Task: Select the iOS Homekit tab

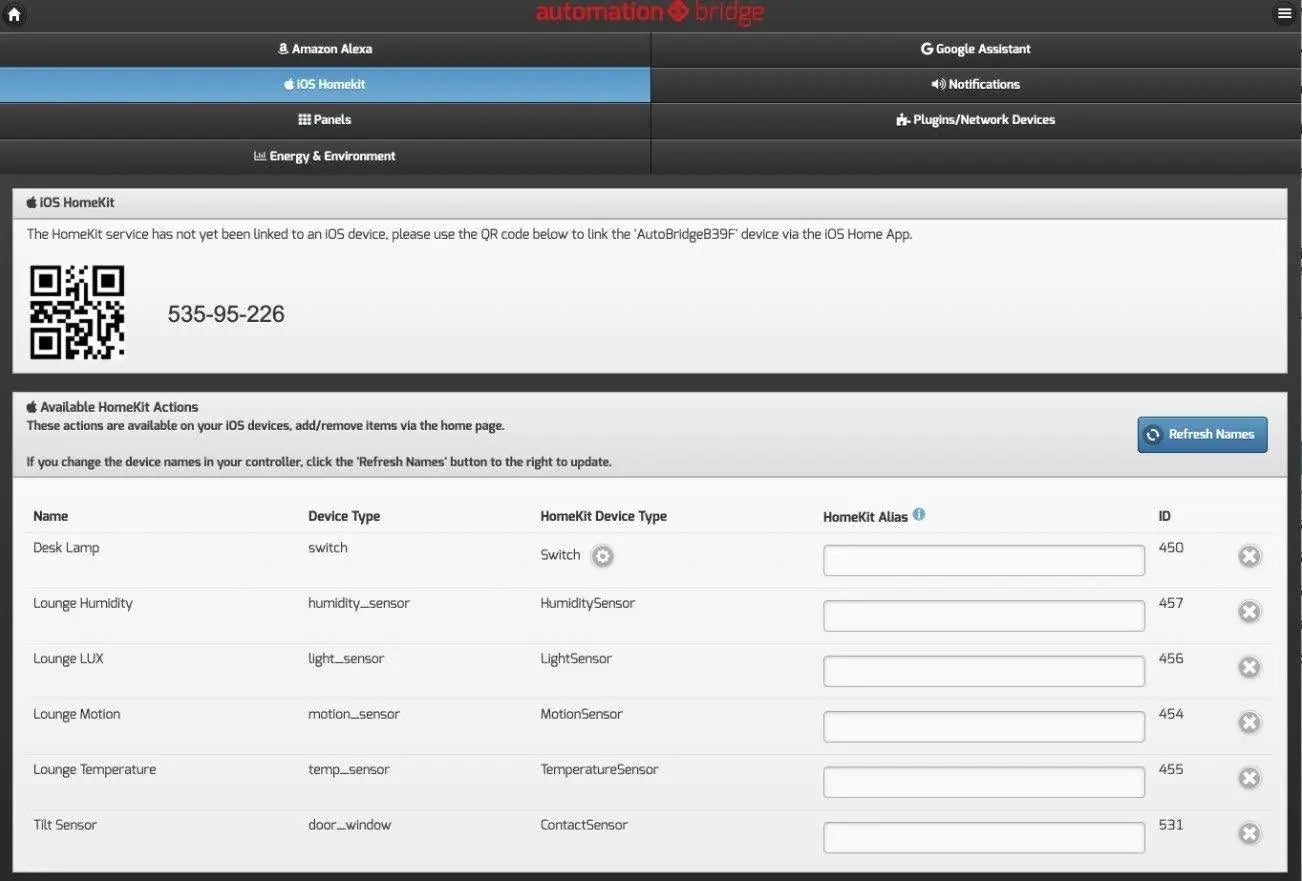Action: click(x=325, y=84)
